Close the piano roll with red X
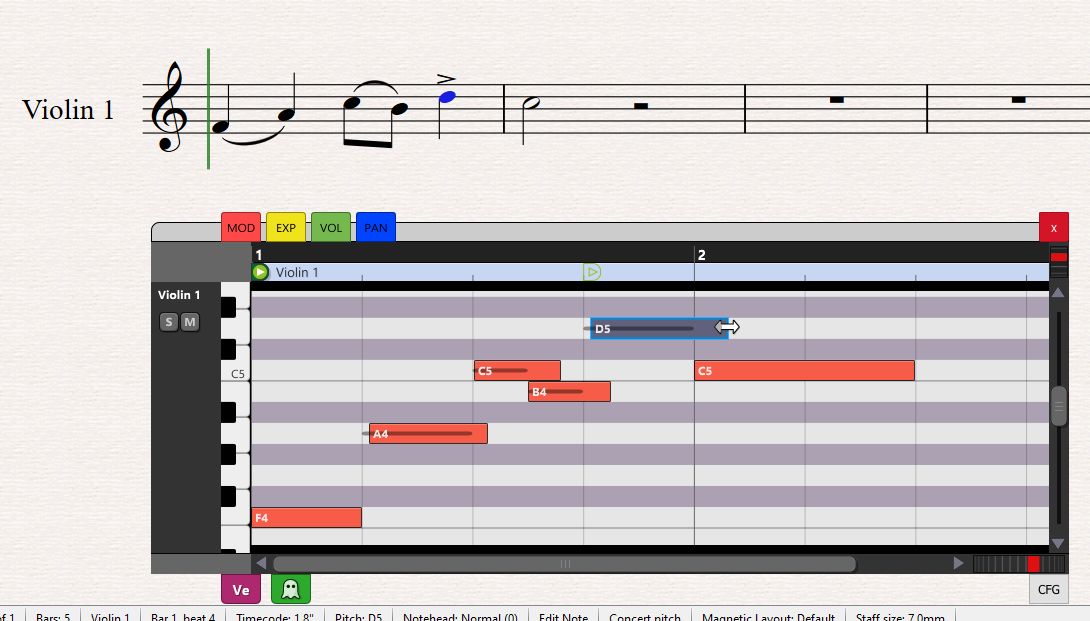The image size is (1090, 621). tap(1053, 228)
